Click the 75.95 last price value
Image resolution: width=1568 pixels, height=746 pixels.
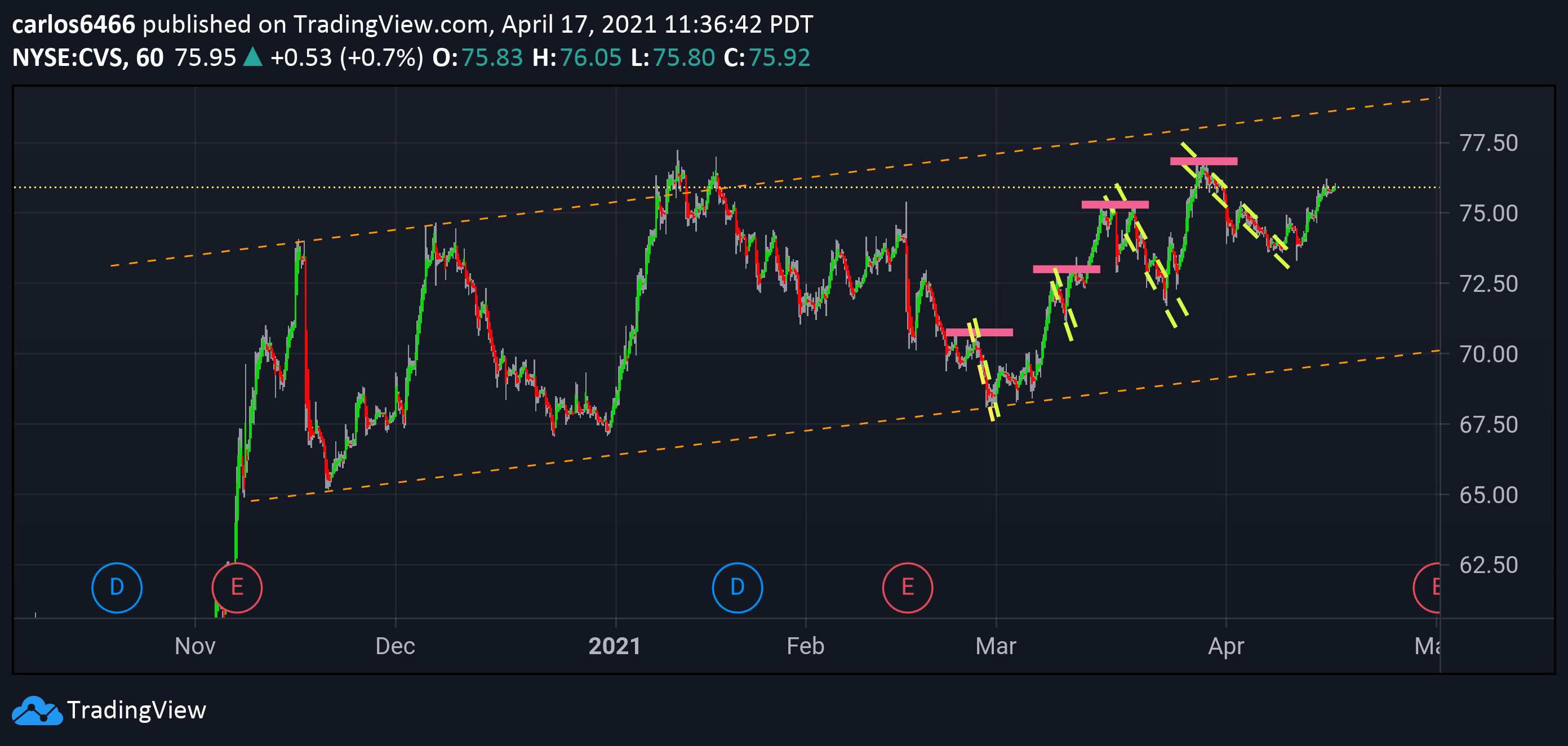[205, 58]
